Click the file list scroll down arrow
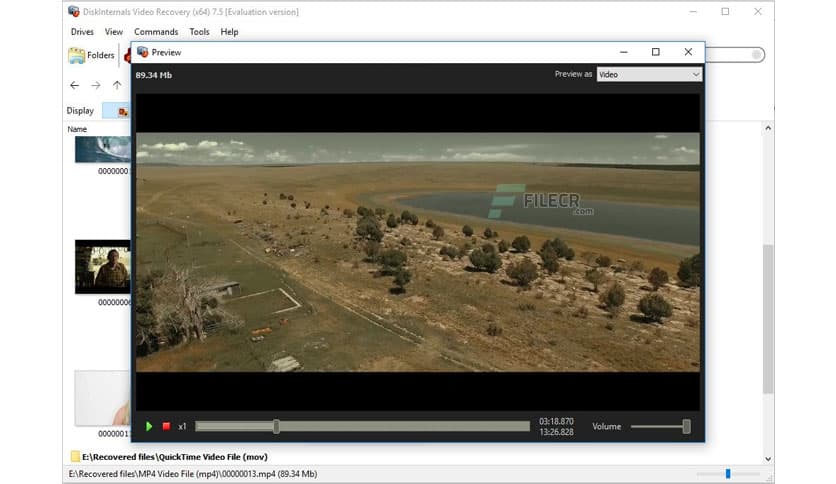This screenshot has width=836, height=484. point(768,459)
